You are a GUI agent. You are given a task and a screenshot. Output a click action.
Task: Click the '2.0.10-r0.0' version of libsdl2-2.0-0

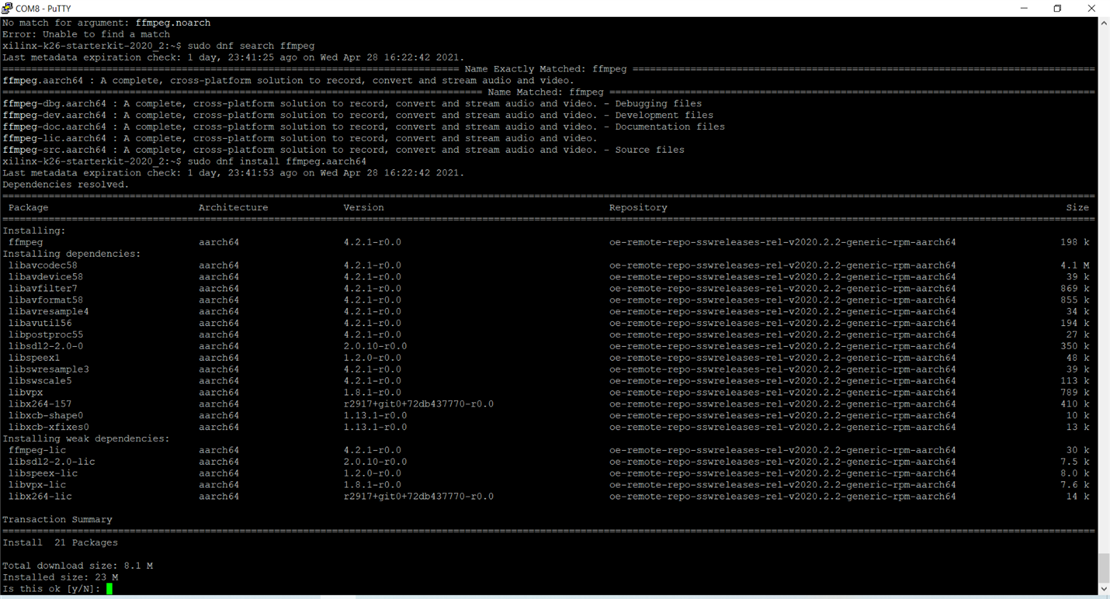tap(375, 346)
